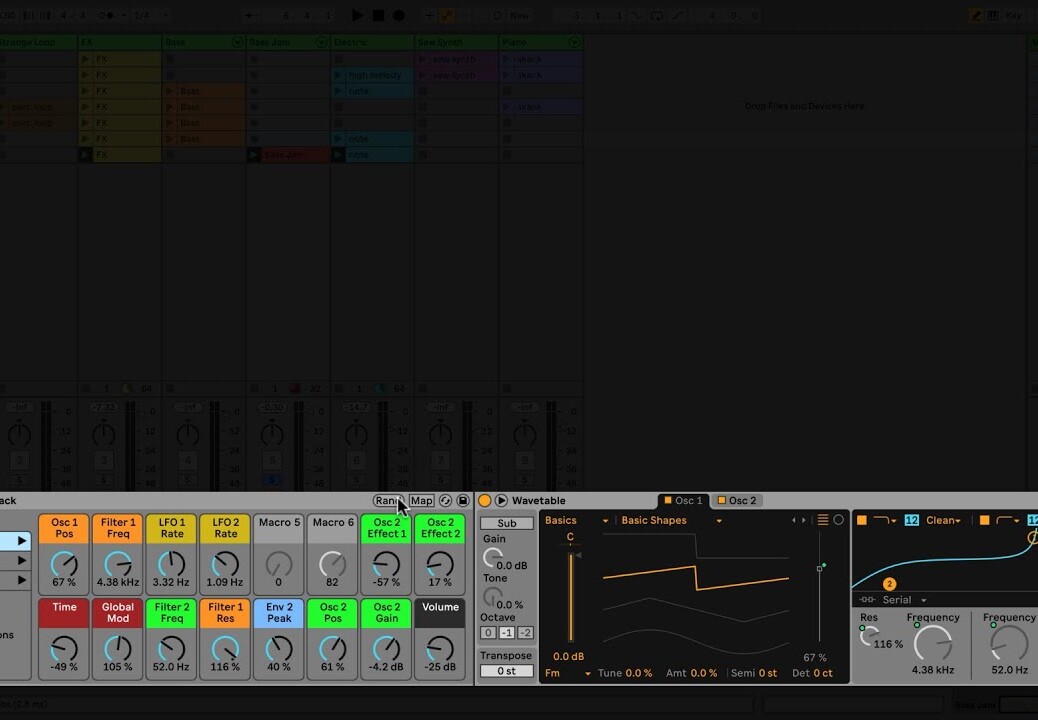Open the Fm oscillator effect dropdown

pyautogui.click(x=567, y=673)
